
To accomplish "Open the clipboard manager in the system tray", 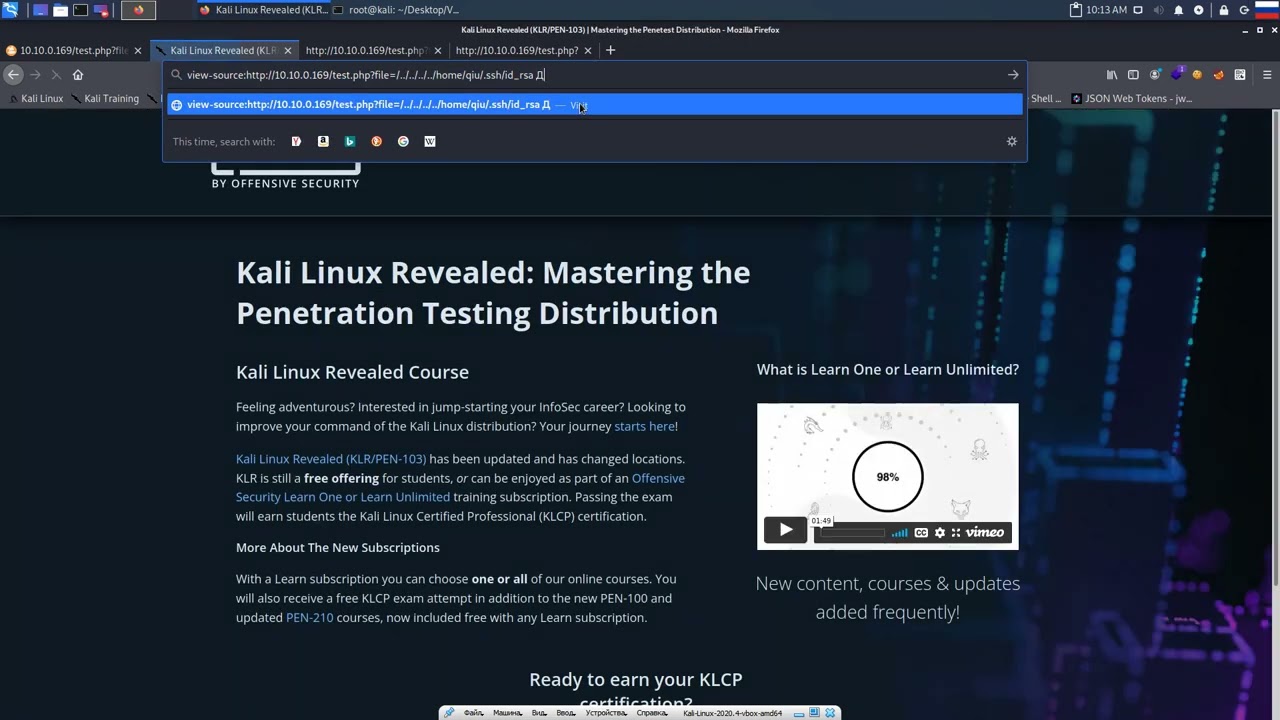I will (1076, 10).
